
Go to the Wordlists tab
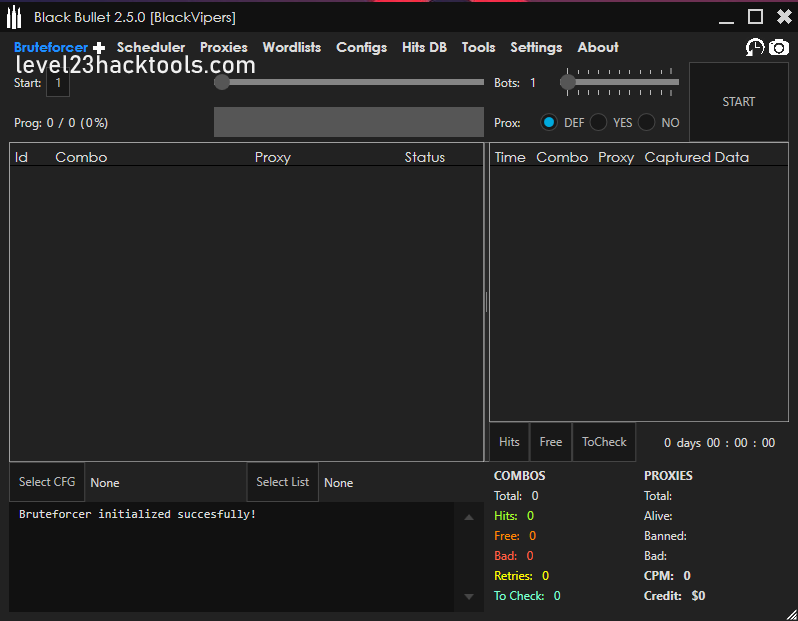tap(292, 47)
